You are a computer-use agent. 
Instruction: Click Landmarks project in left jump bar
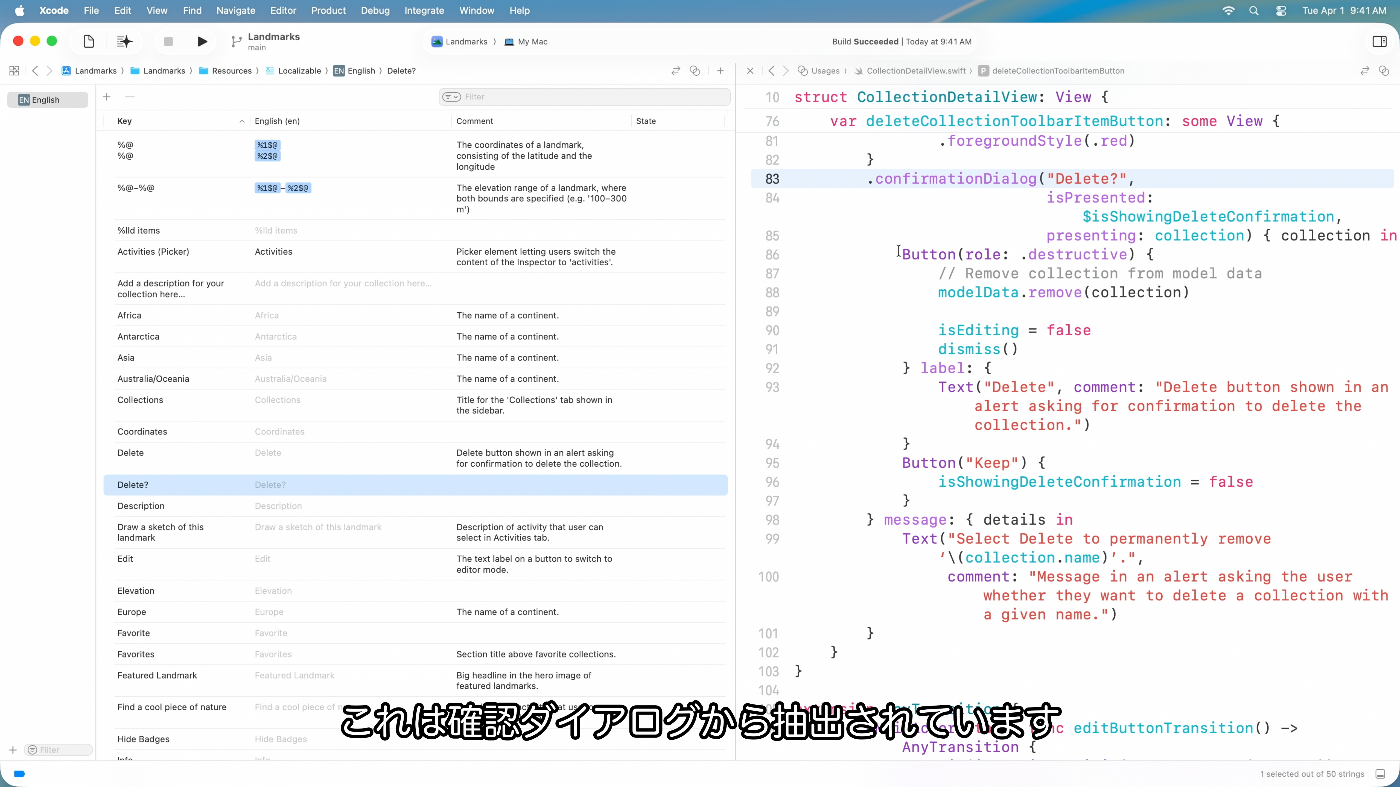(x=89, y=71)
